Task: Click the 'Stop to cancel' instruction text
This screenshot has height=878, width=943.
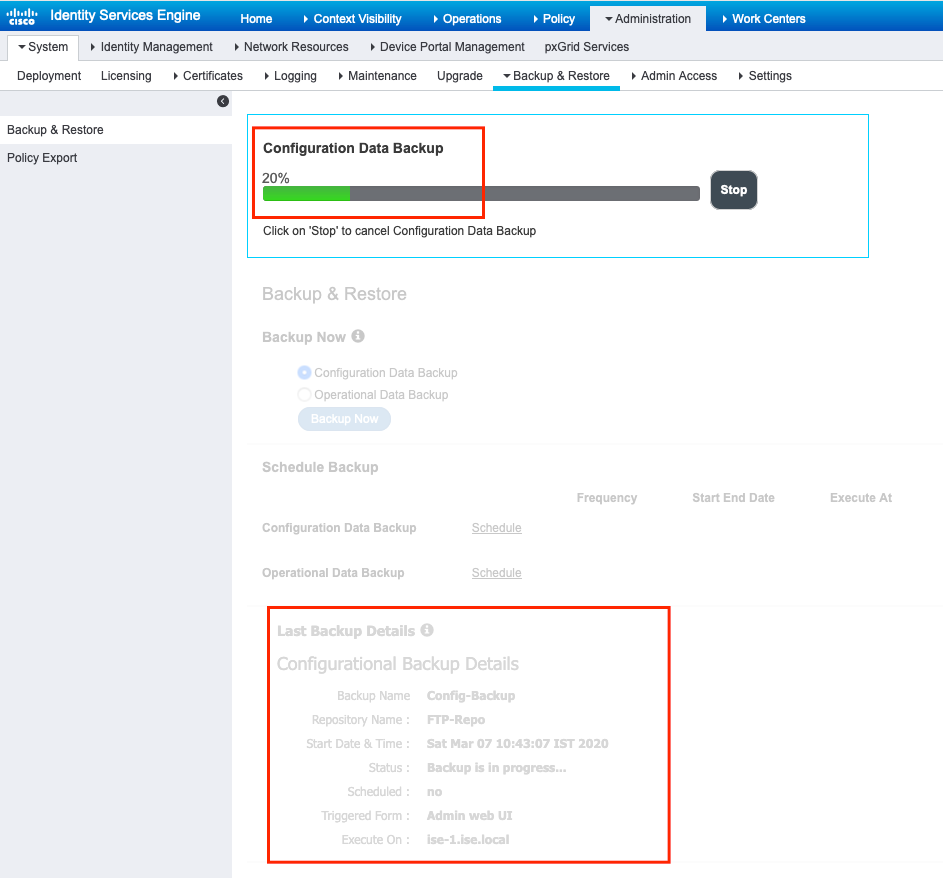Action: point(399,231)
